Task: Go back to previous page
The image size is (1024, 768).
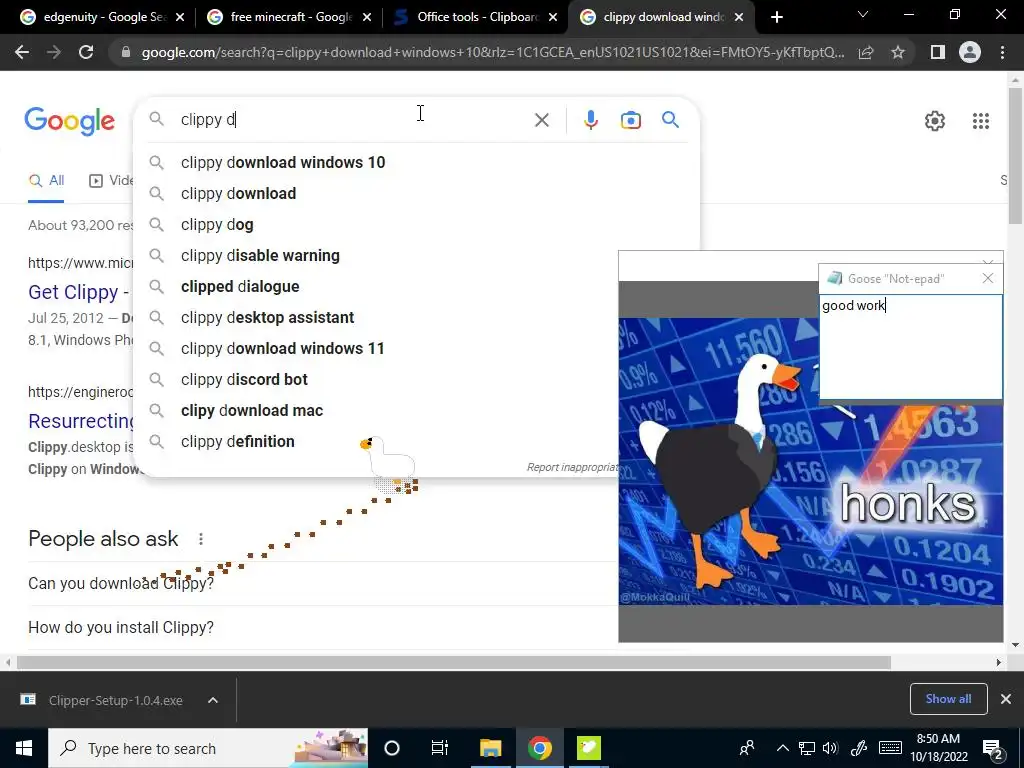Action: pos(22,52)
